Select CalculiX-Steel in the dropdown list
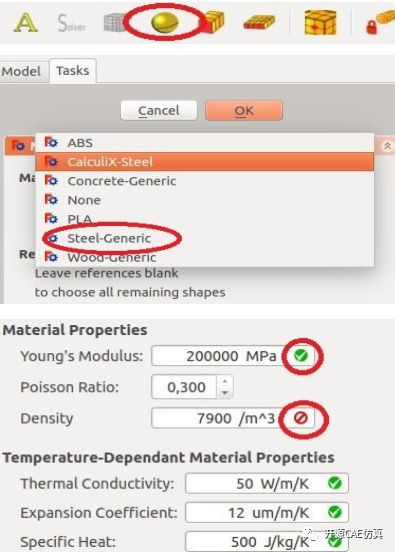Viewport: 395px width, 552px height. (205, 162)
